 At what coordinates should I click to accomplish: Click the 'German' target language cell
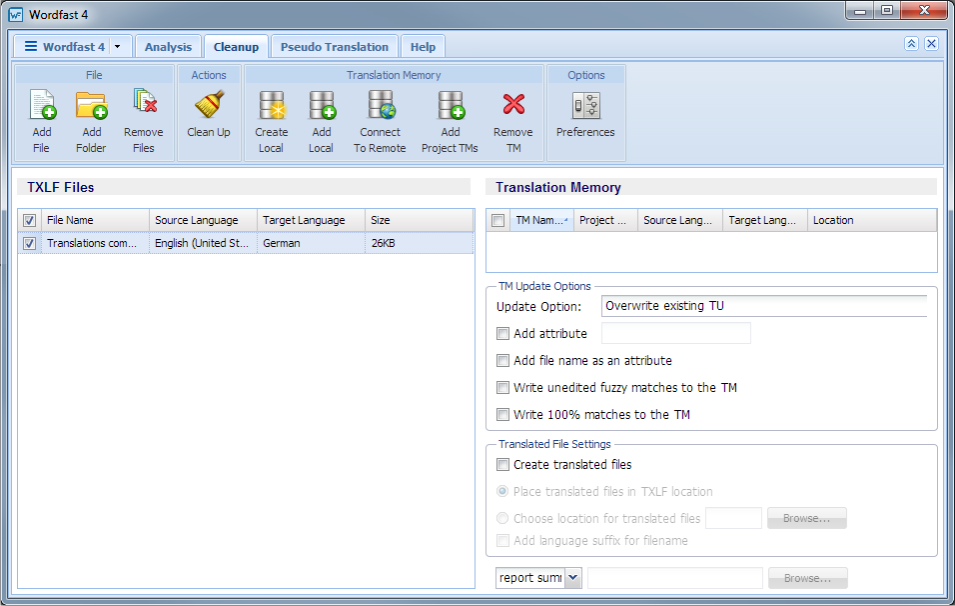311,243
